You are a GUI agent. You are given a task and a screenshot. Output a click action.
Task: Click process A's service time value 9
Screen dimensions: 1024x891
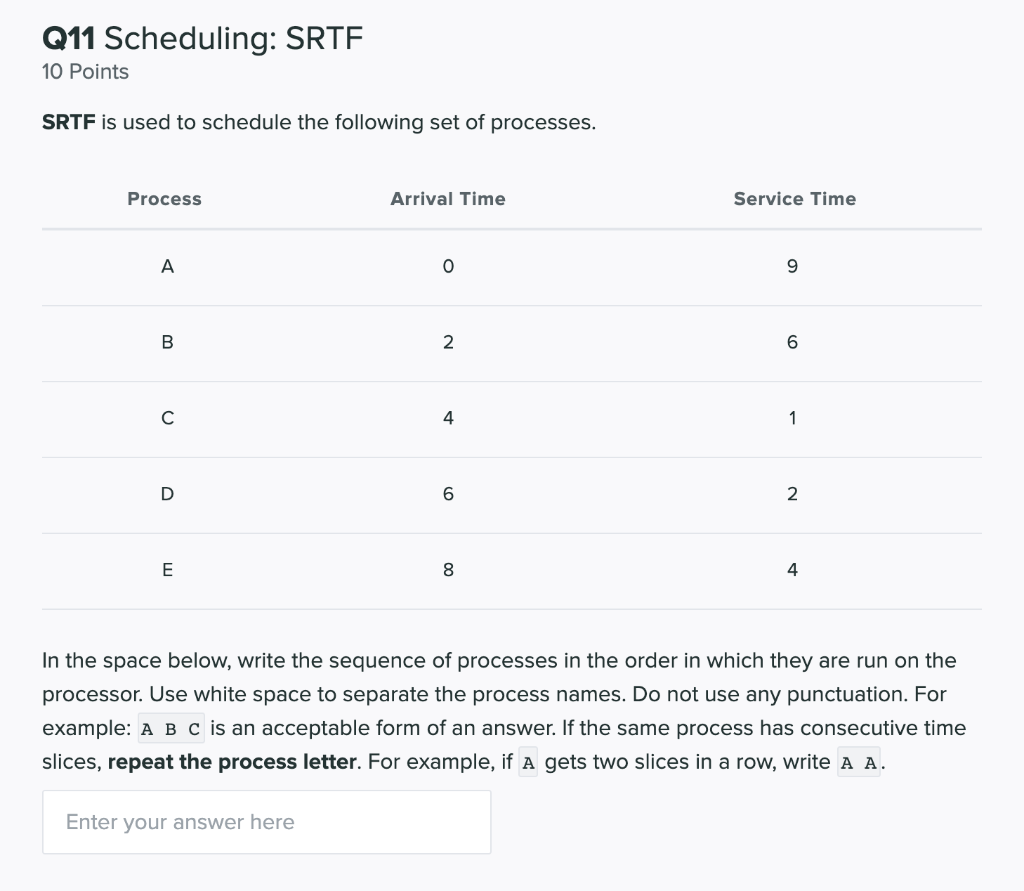[792, 266]
